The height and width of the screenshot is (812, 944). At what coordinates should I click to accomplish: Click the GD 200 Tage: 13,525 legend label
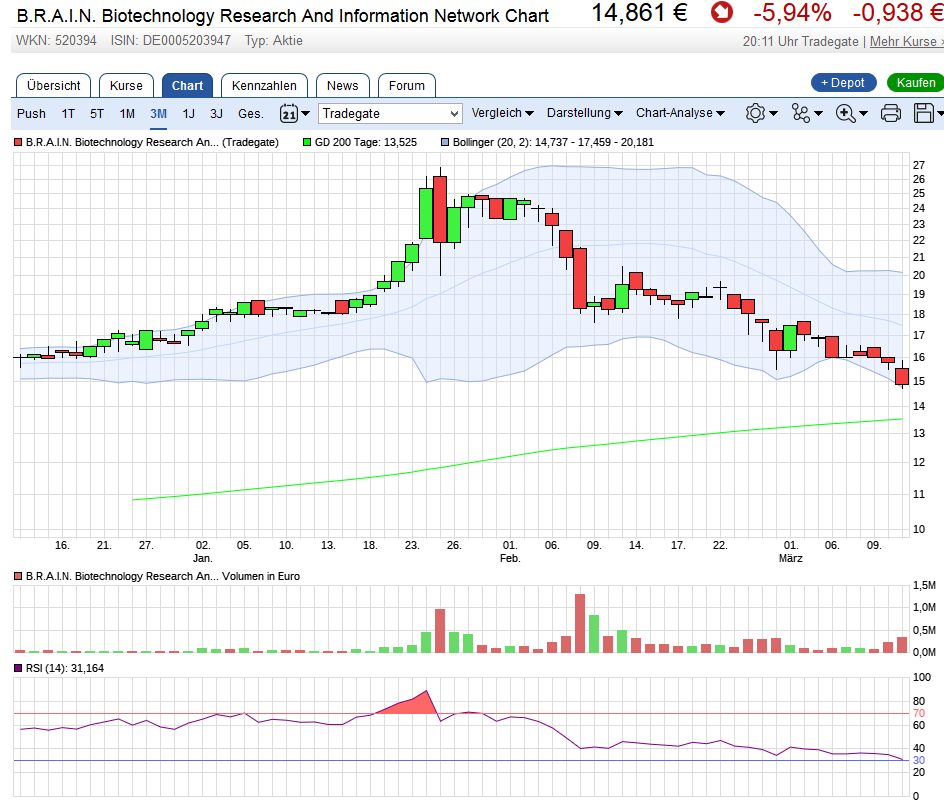click(365, 143)
